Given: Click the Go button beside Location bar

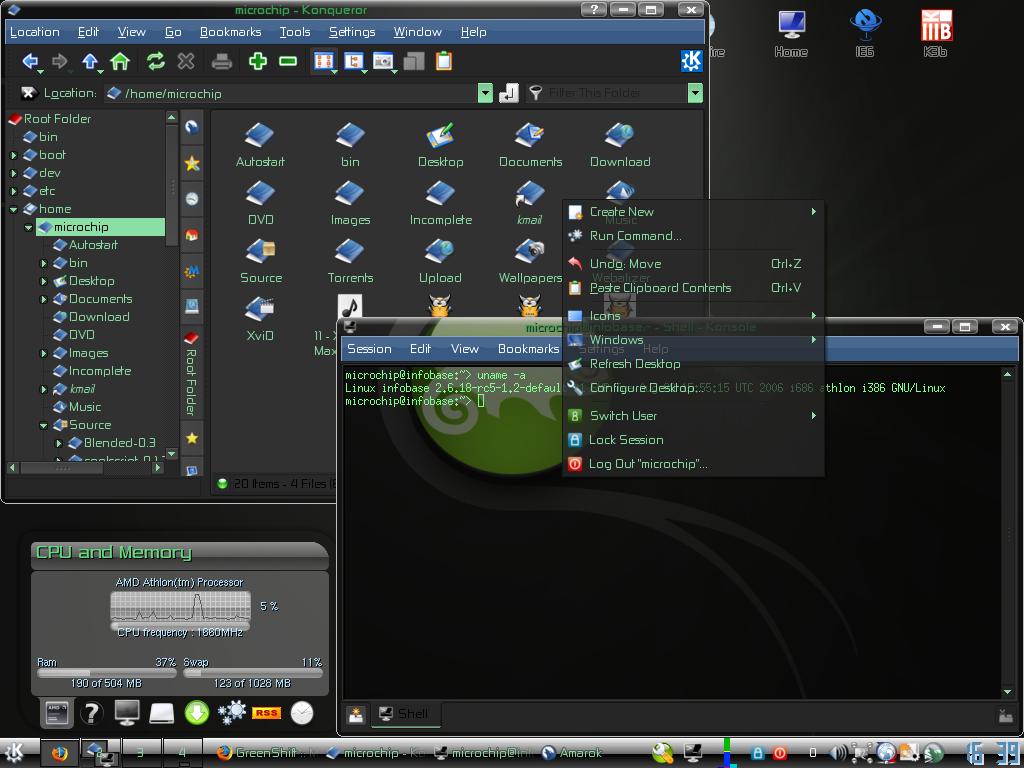Looking at the screenshot, I should [509, 93].
